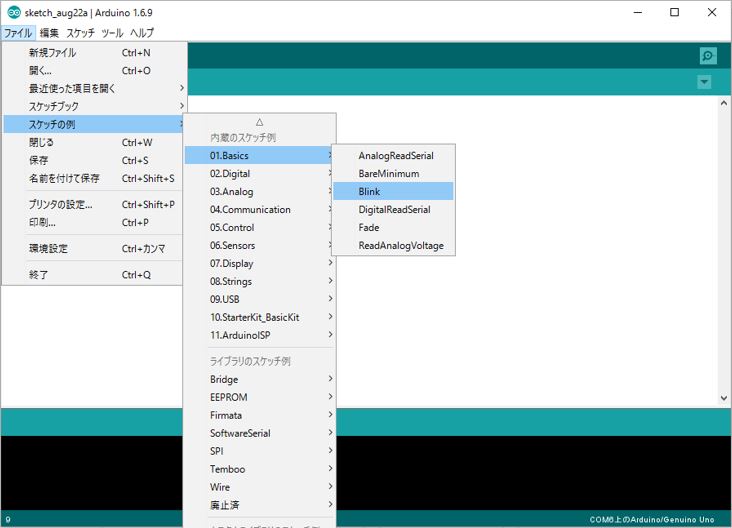Open the BareMinimum example
Viewport: 732px width, 528px height.
coord(393,173)
